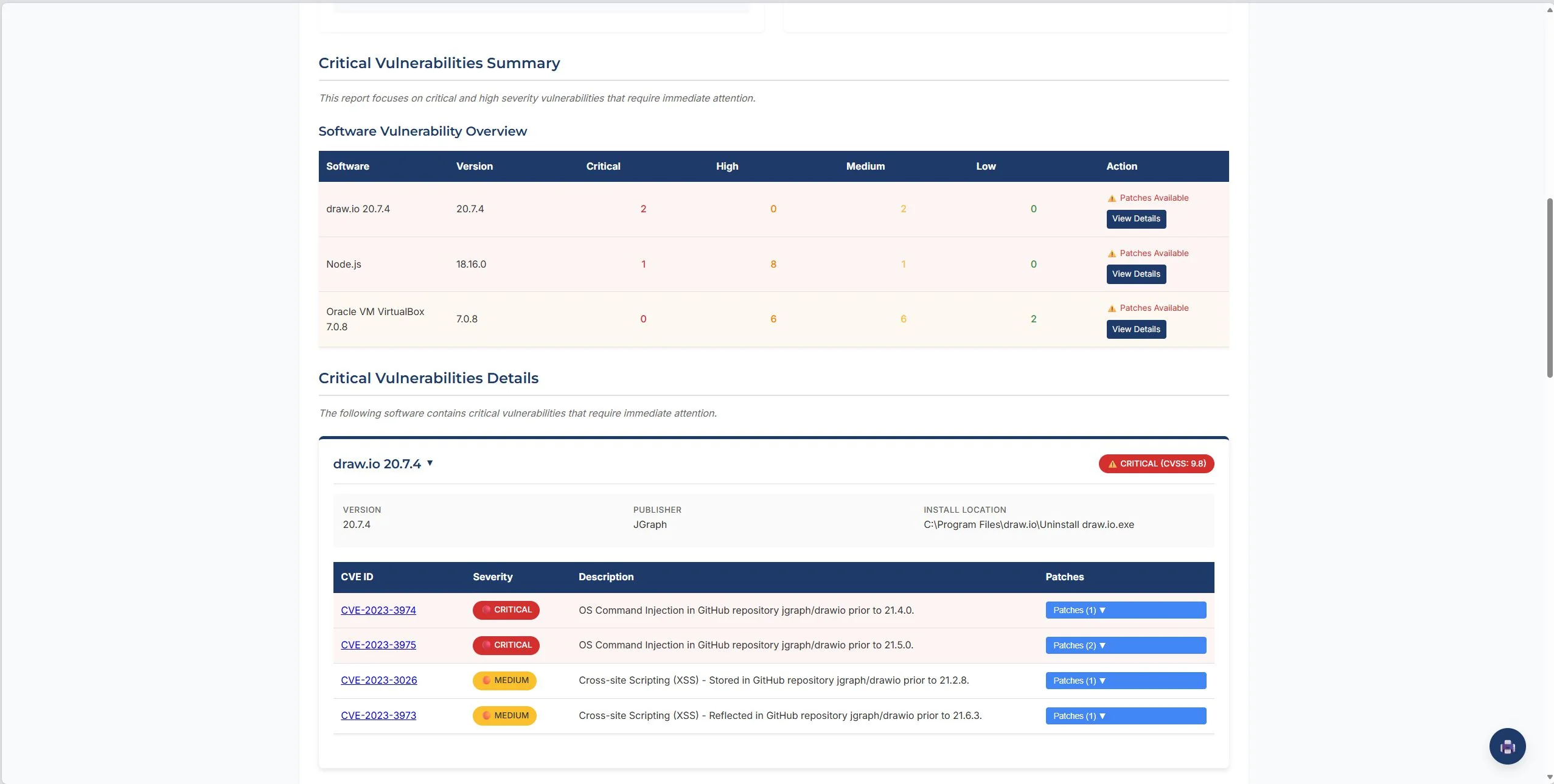
Task: Expand Patches (1) for CVE-2023-3974
Action: tap(1126, 610)
